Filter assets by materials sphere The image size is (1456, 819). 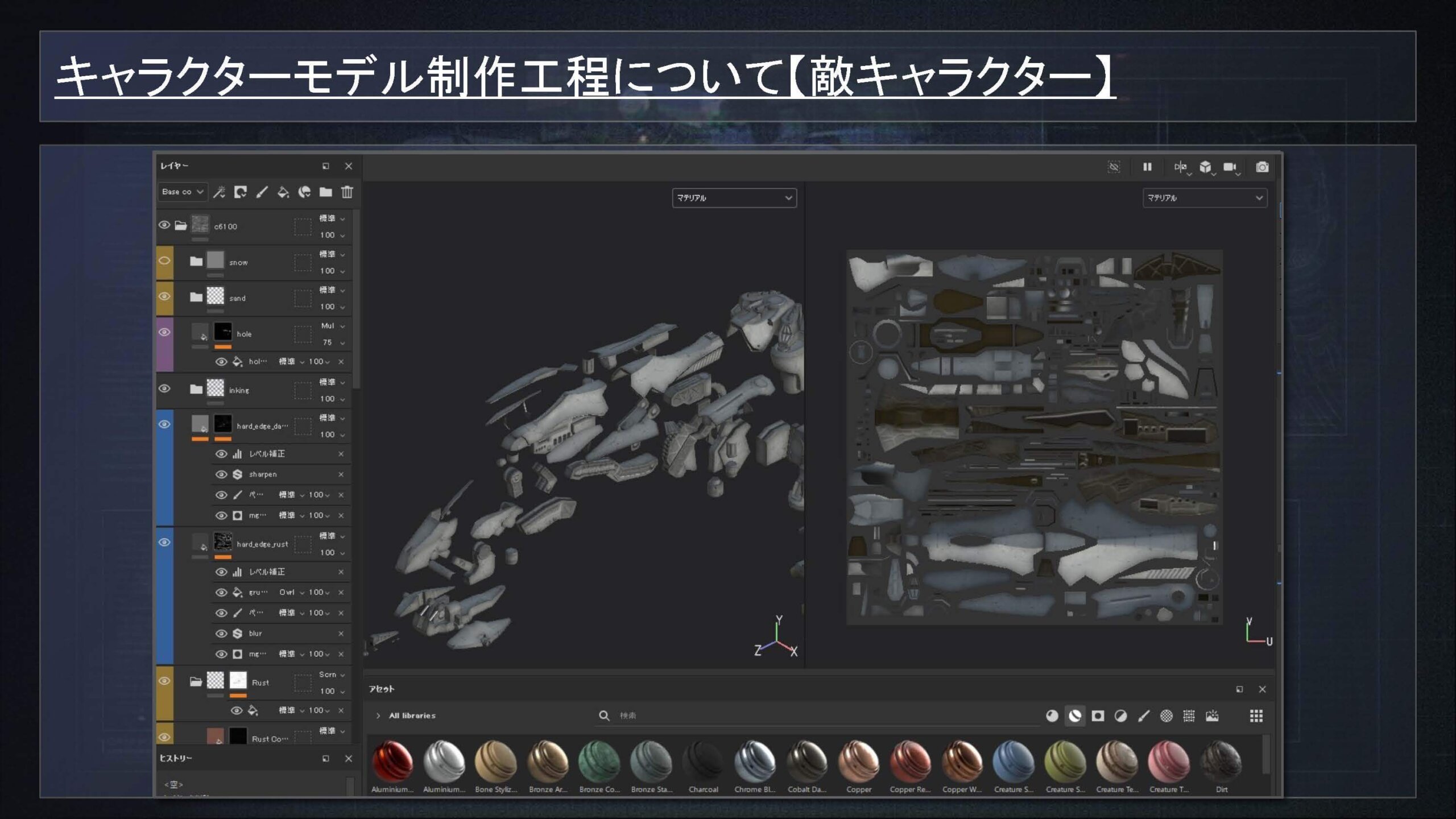pos(1052,716)
